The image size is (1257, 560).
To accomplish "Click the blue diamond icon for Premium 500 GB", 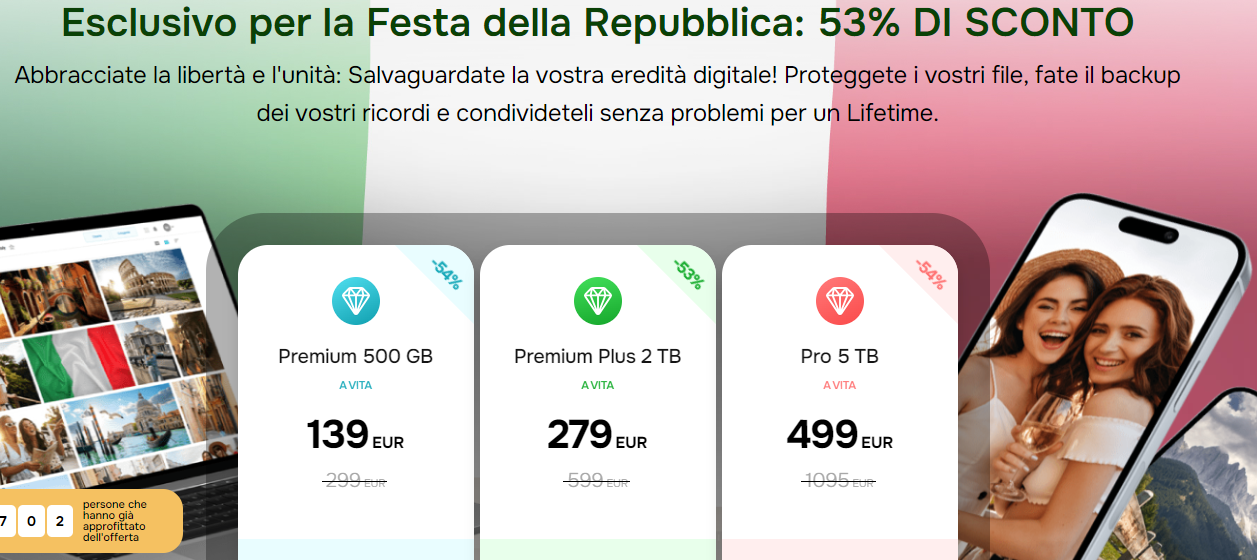I will (x=356, y=301).
